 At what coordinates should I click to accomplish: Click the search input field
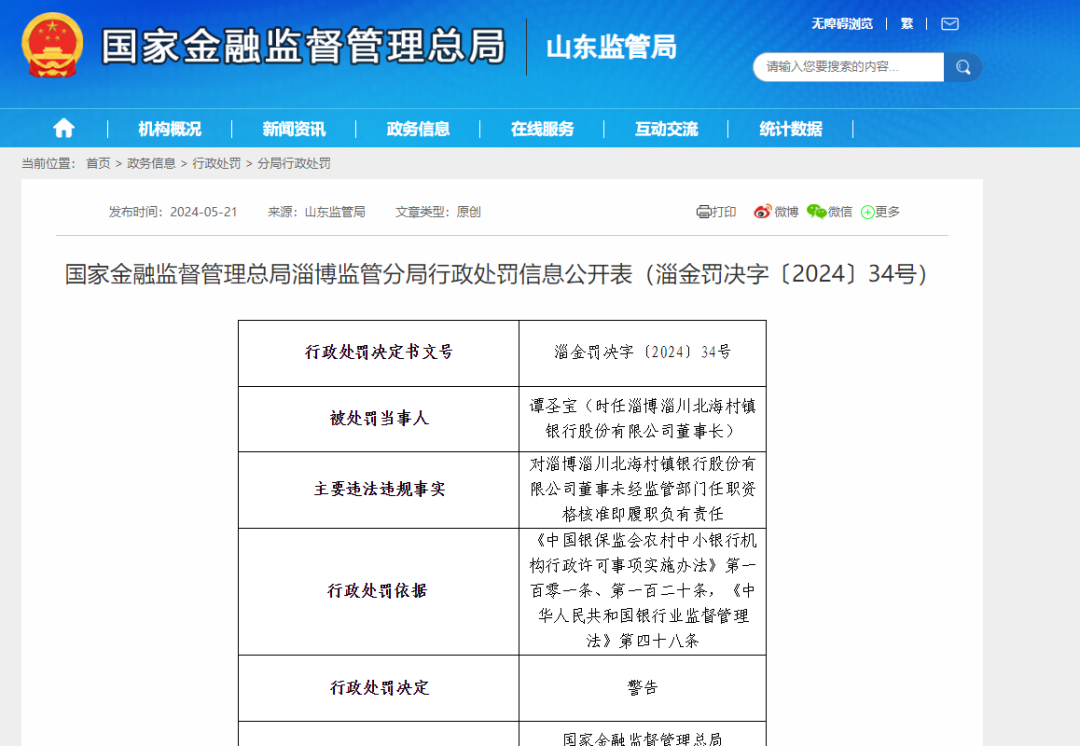(849, 67)
